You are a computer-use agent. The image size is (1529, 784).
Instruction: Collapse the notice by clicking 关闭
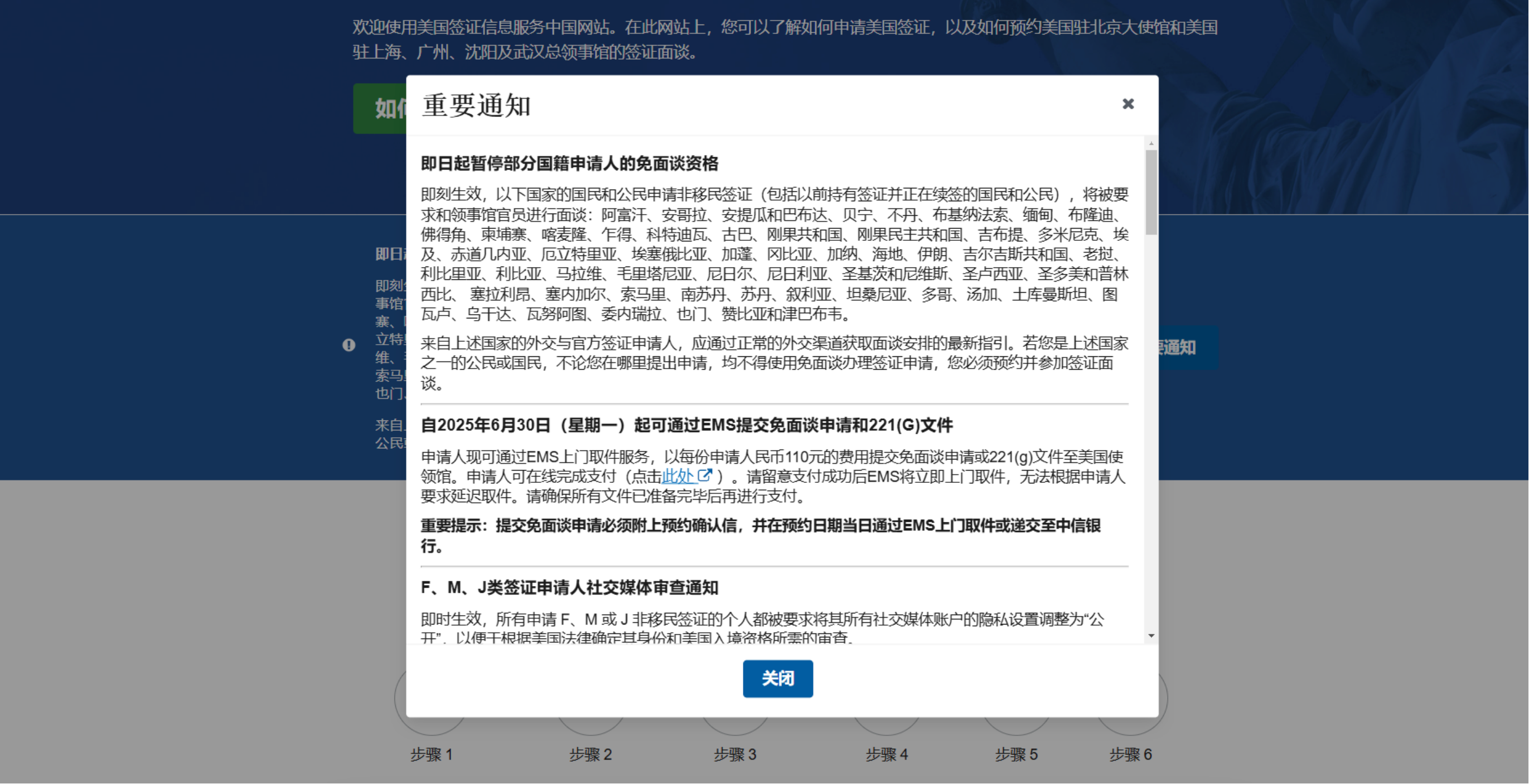777,679
